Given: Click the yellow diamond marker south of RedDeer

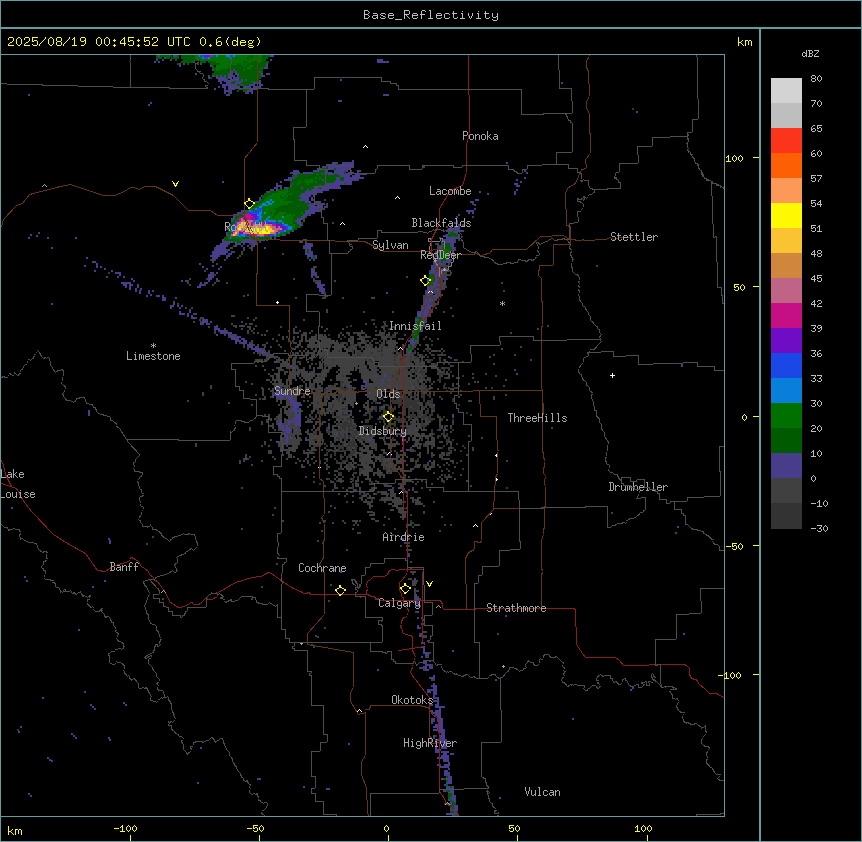Looking at the screenshot, I should click(425, 281).
